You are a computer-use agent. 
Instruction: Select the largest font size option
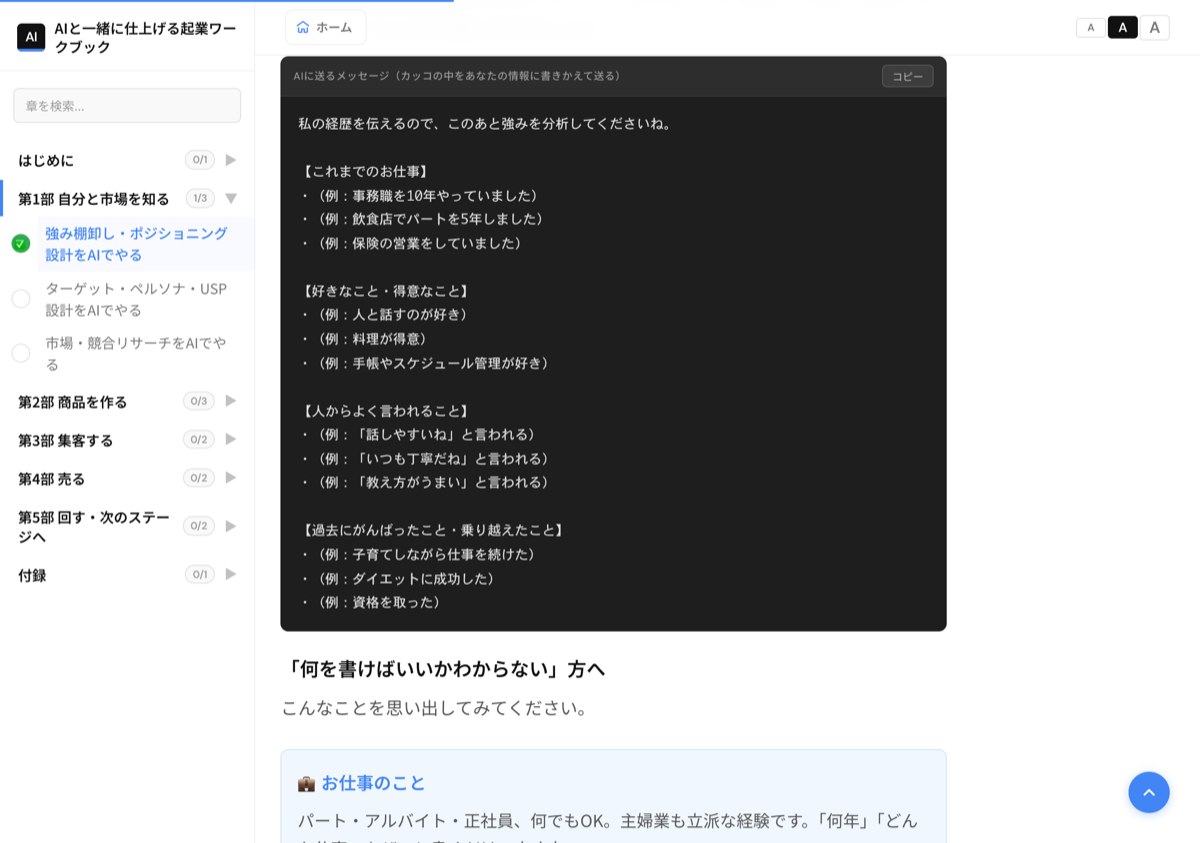coord(1155,27)
